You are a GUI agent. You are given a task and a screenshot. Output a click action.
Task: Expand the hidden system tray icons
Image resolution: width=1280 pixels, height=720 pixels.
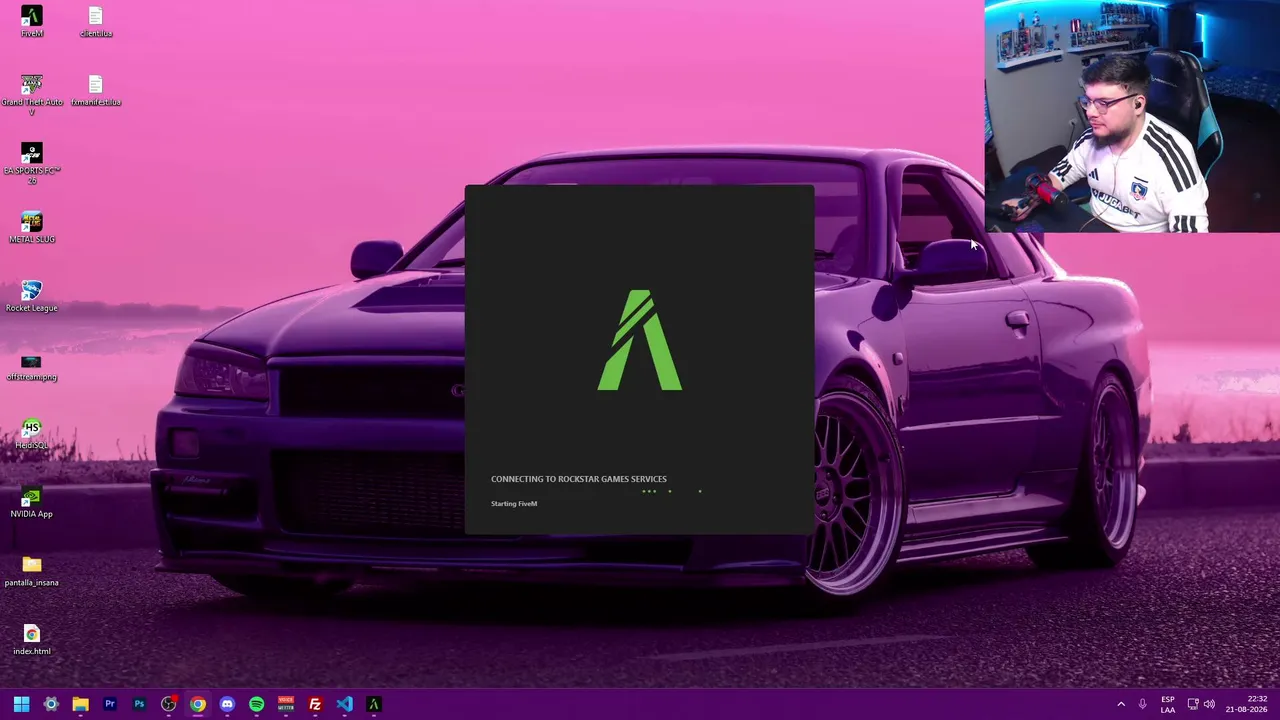click(x=1121, y=704)
